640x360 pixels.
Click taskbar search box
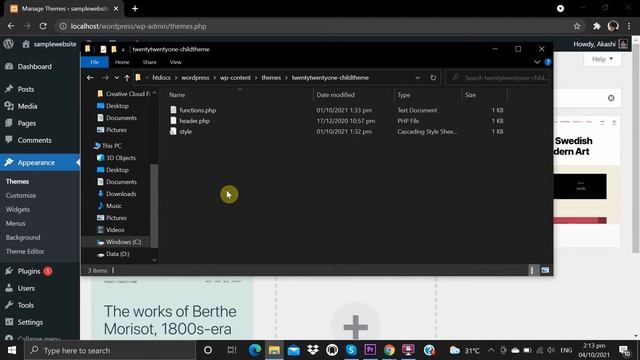[110, 350]
